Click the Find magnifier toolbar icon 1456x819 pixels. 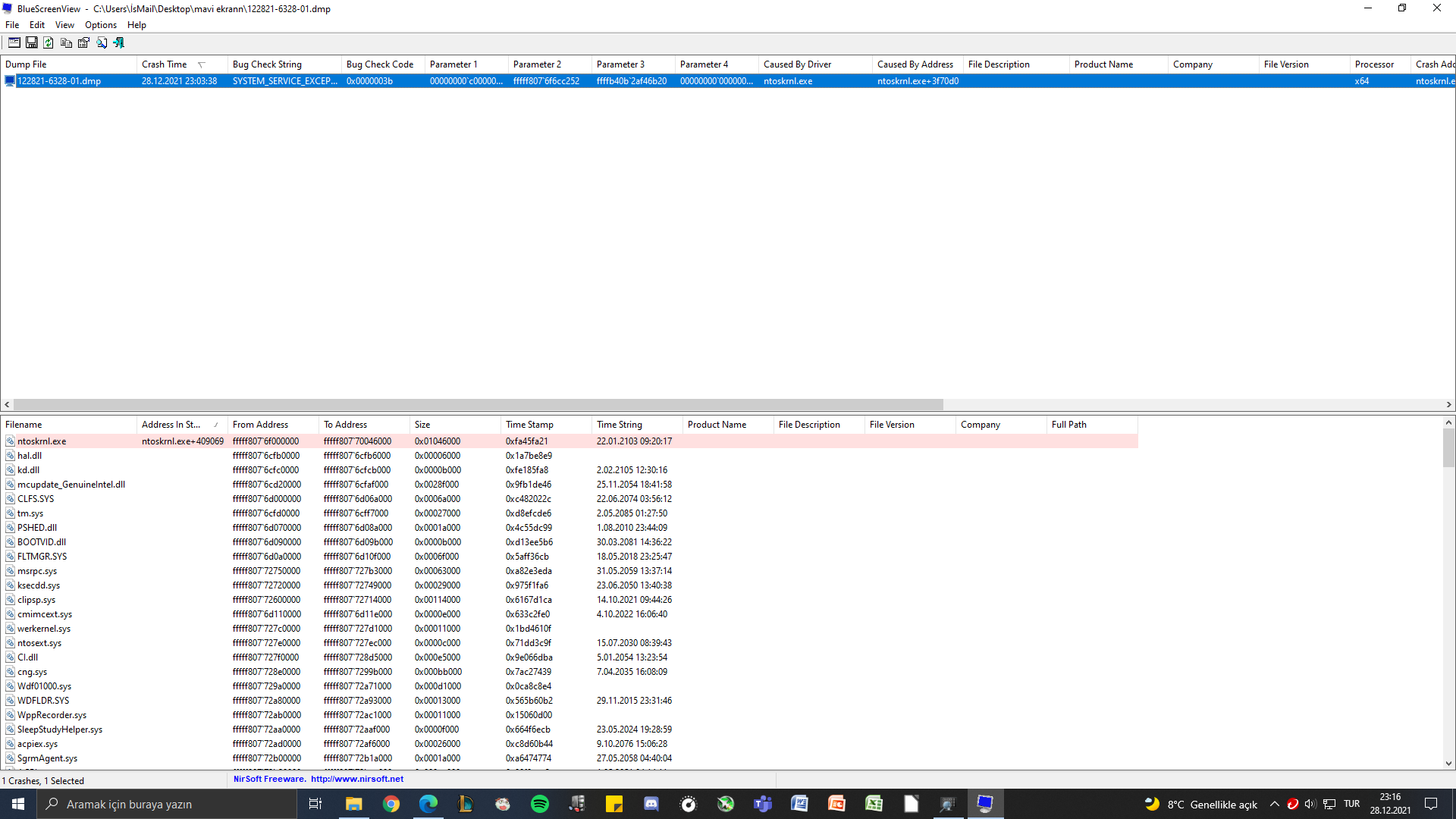pos(102,43)
